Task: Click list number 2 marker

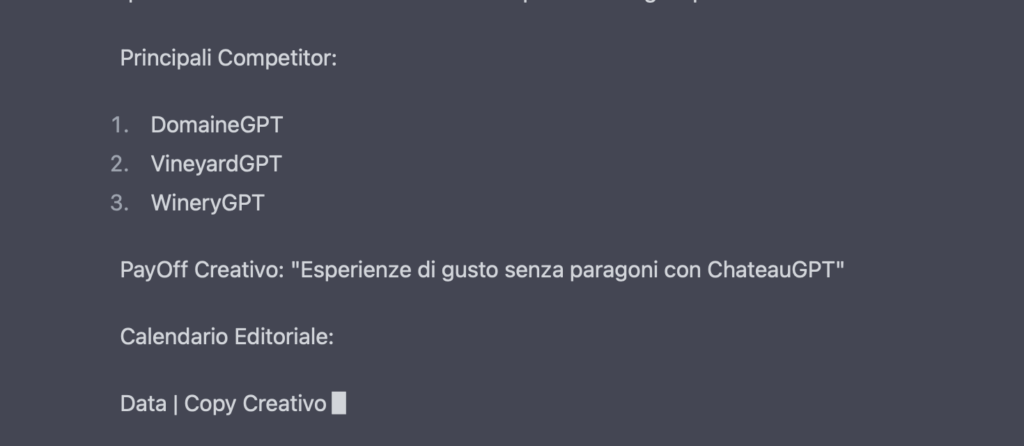Action: click(x=120, y=163)
